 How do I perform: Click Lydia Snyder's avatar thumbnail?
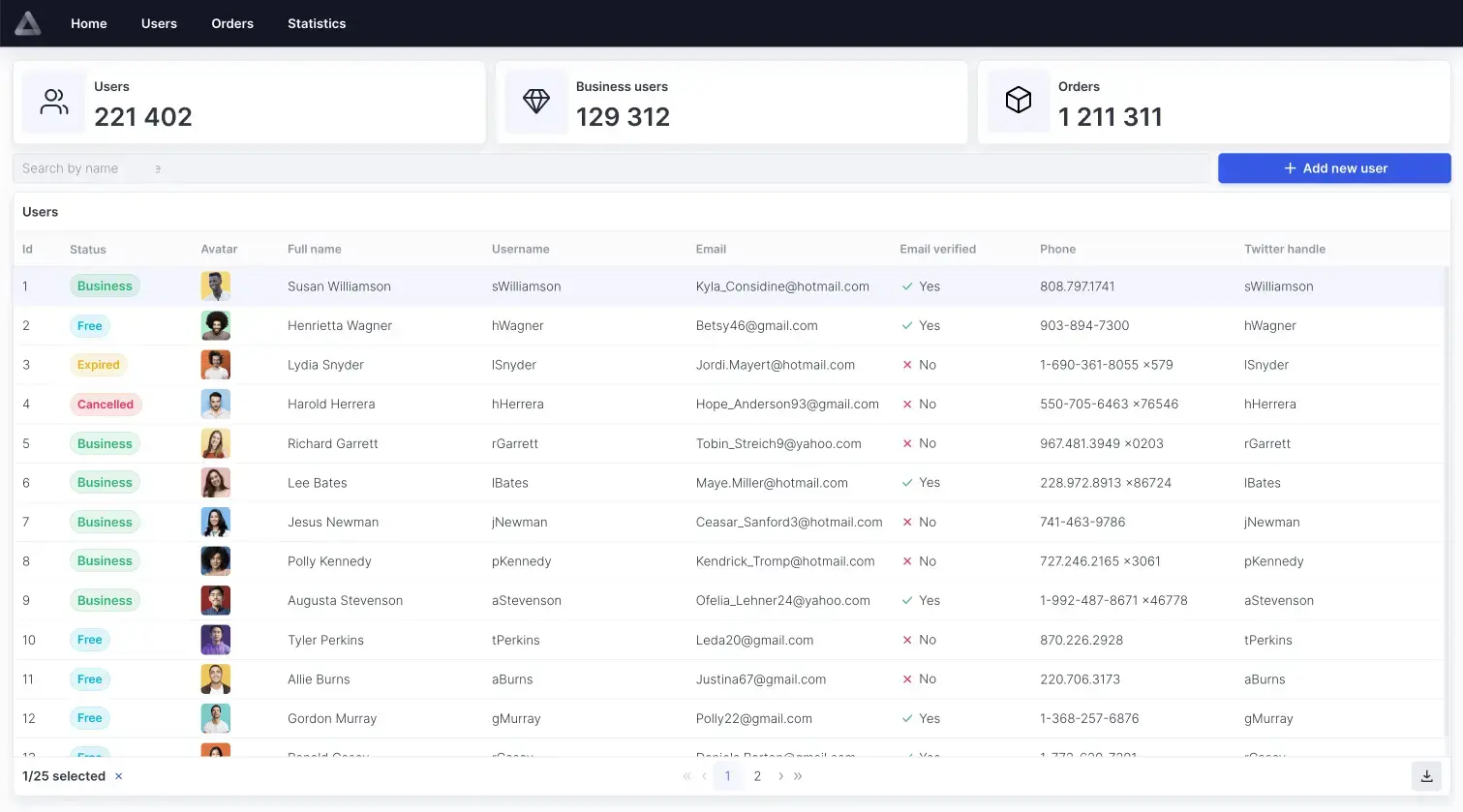click(x=216, y=365)
